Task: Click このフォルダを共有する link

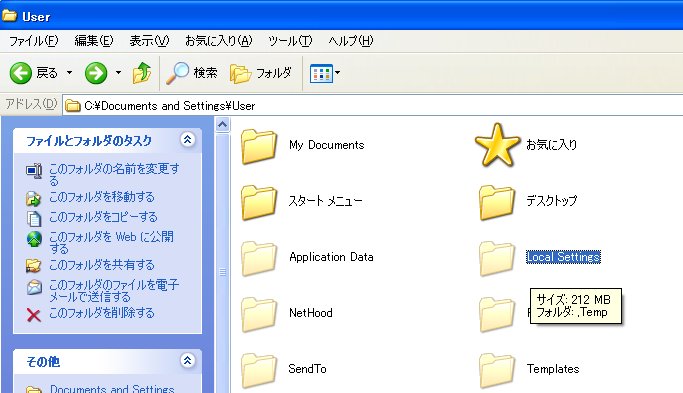Action: (101, 265)
